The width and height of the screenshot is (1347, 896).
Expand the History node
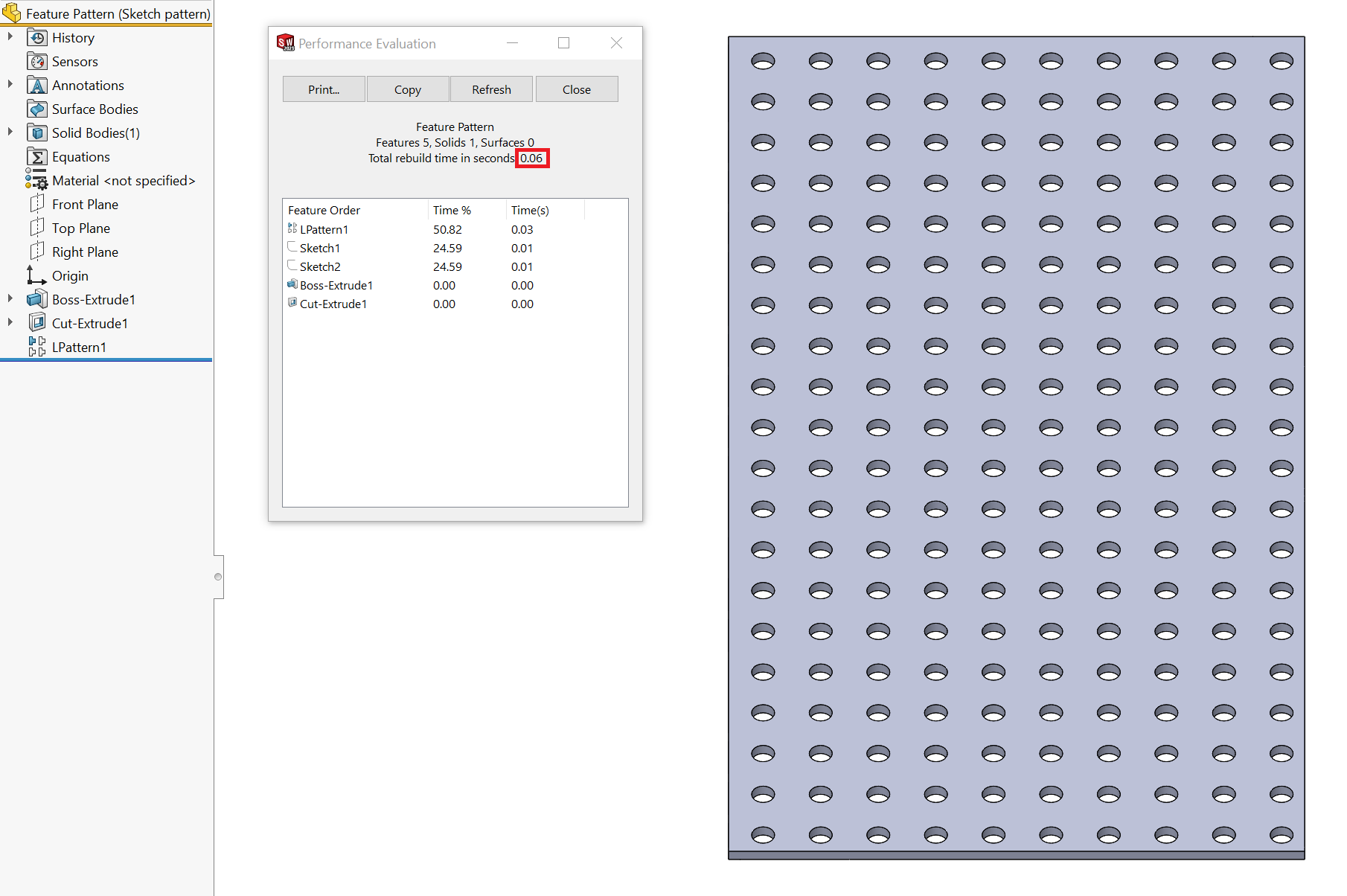click(10, 37)
